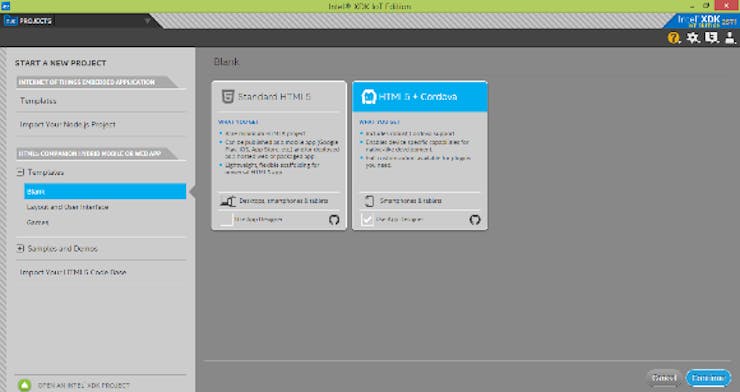Close the Intel XDK window

pos(727,6)
